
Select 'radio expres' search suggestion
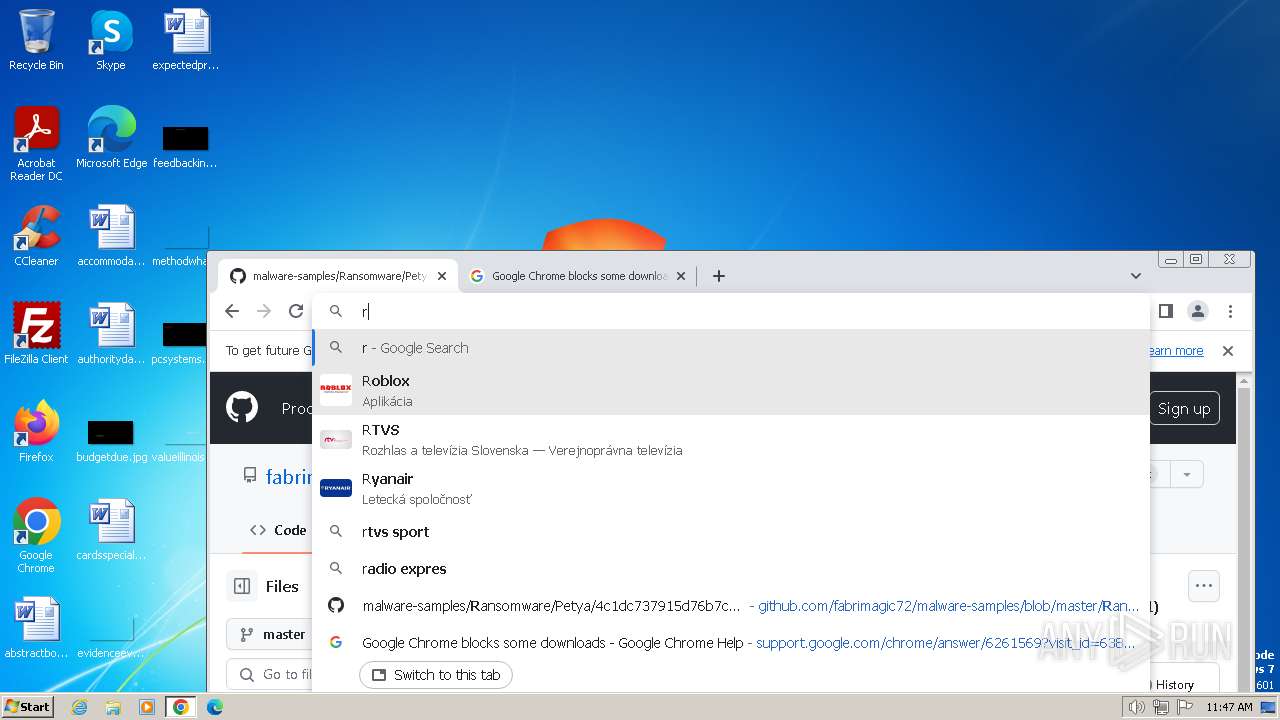731,569
